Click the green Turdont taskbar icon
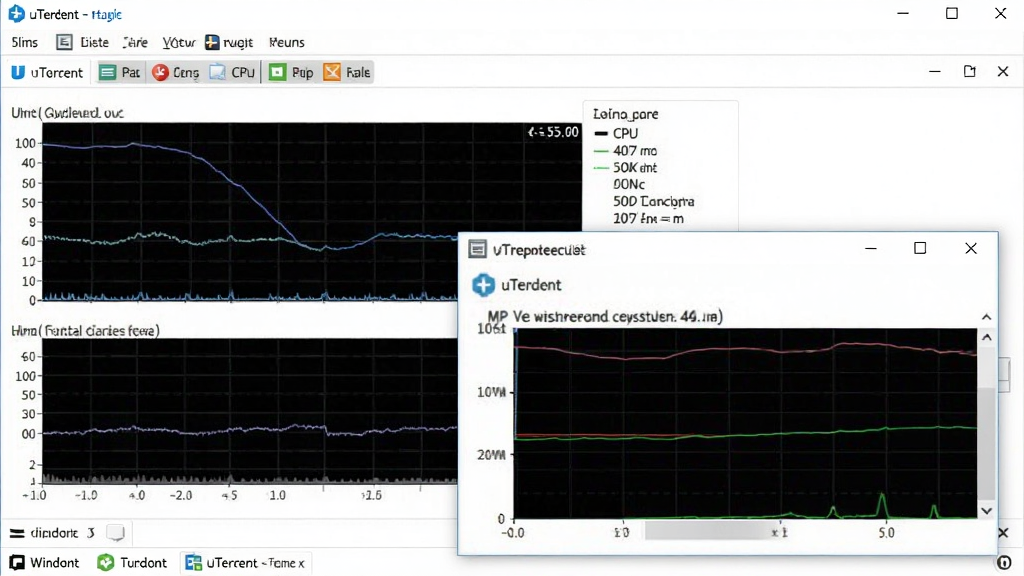The height and width of the screenshot is (576, 1024). point(105,562)
